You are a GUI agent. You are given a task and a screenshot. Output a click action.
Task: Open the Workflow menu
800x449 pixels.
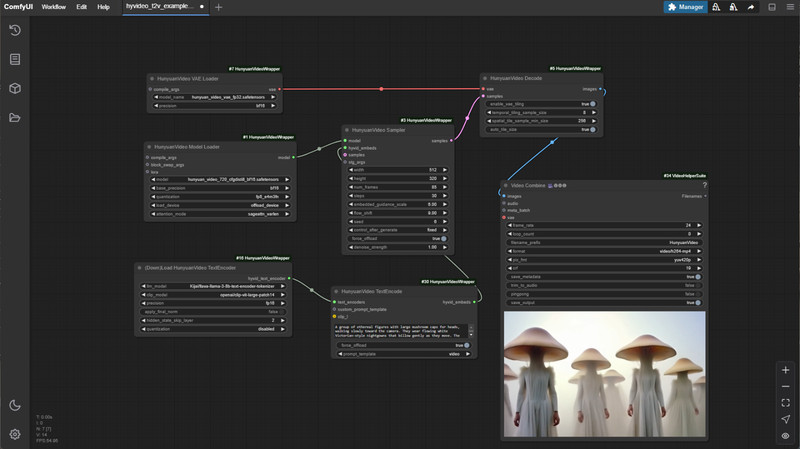click(54, 7)
